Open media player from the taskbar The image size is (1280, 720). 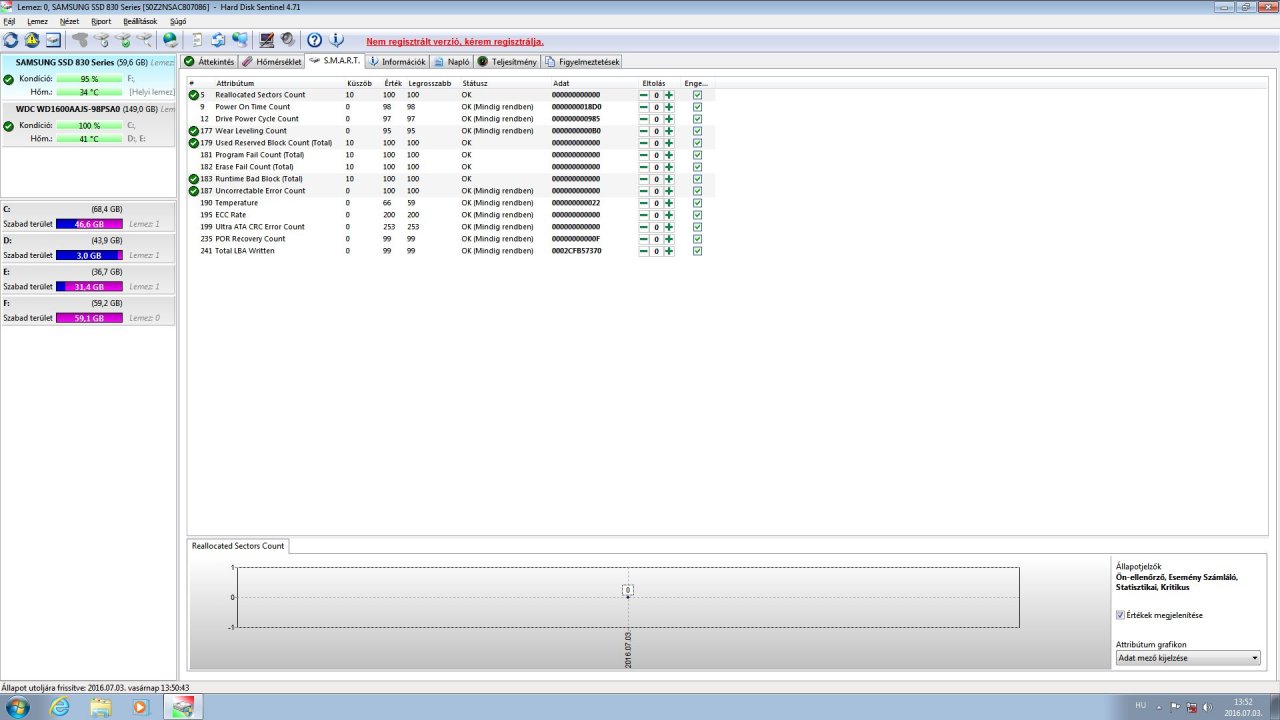coord(140,707)
